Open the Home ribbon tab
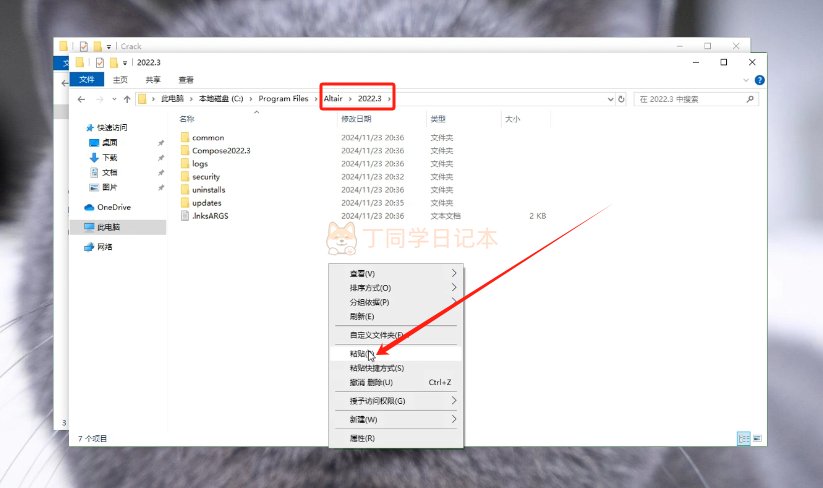Screen dimensions: 823x488 click(120, 80)
